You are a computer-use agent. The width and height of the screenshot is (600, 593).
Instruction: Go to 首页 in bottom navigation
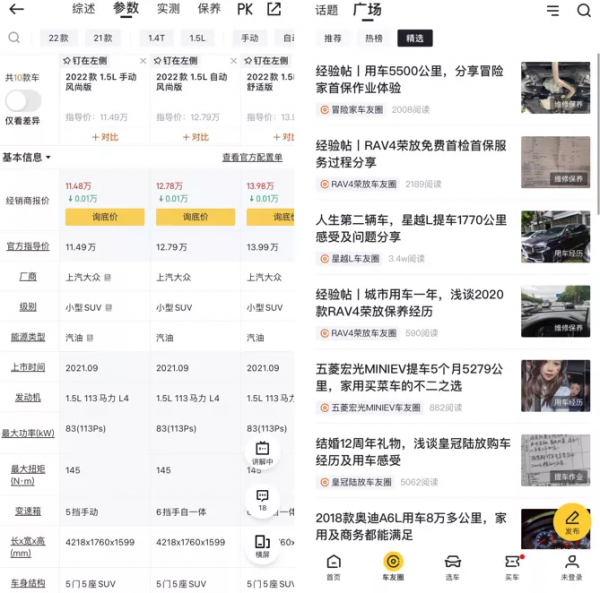(x=333, y=567)
